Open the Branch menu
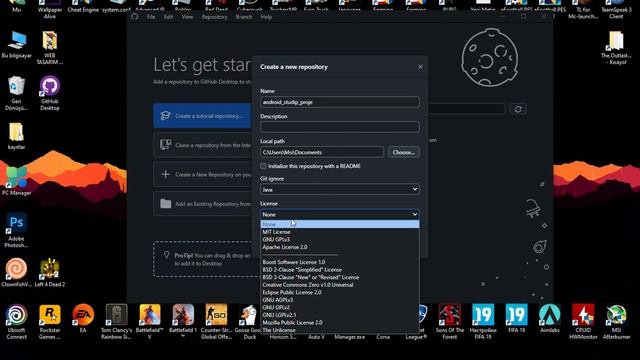This screenshot has width=640, height=360. (244, 17)
